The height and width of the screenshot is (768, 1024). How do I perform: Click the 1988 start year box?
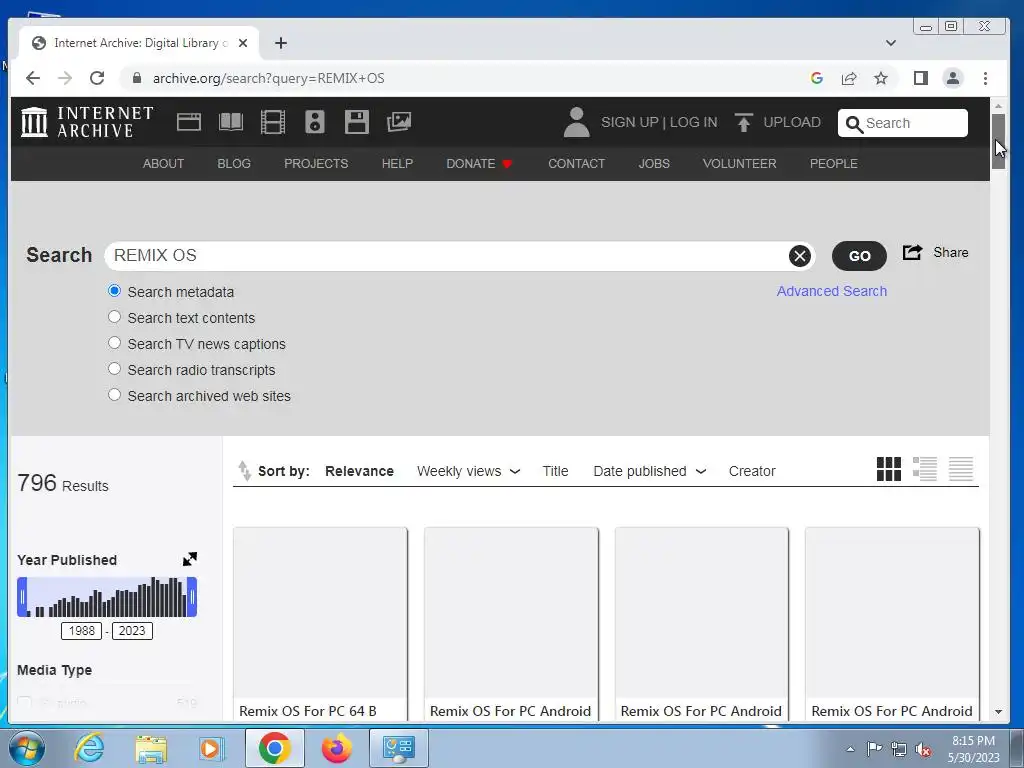pyautogui.click(x=82, y=631)
